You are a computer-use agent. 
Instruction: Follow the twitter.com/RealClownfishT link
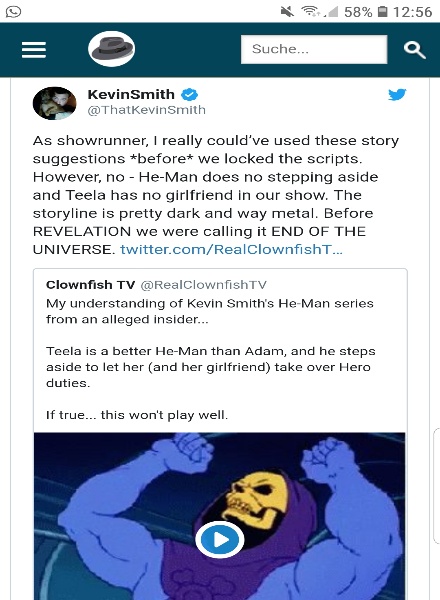(231, 249)
